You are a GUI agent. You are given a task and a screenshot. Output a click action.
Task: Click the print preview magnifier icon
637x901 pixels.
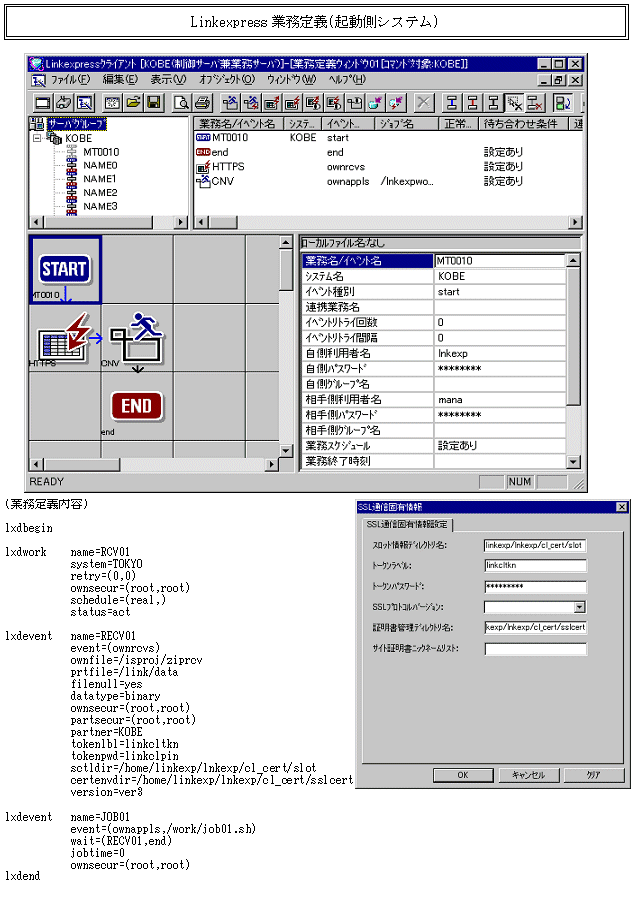182,103
